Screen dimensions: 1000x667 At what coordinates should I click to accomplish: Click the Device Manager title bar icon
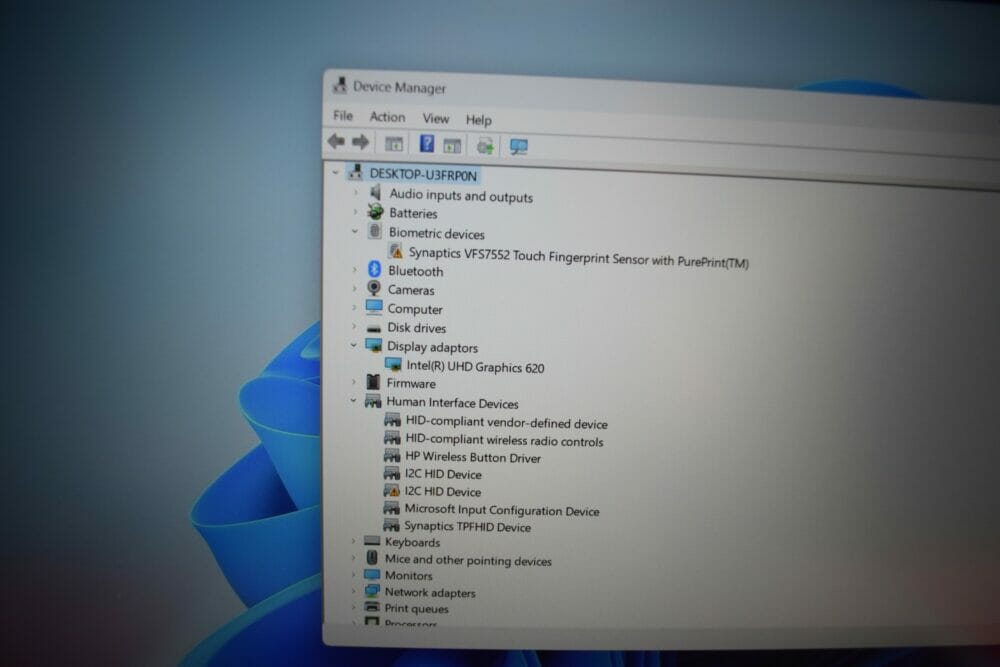coord(340,85)
